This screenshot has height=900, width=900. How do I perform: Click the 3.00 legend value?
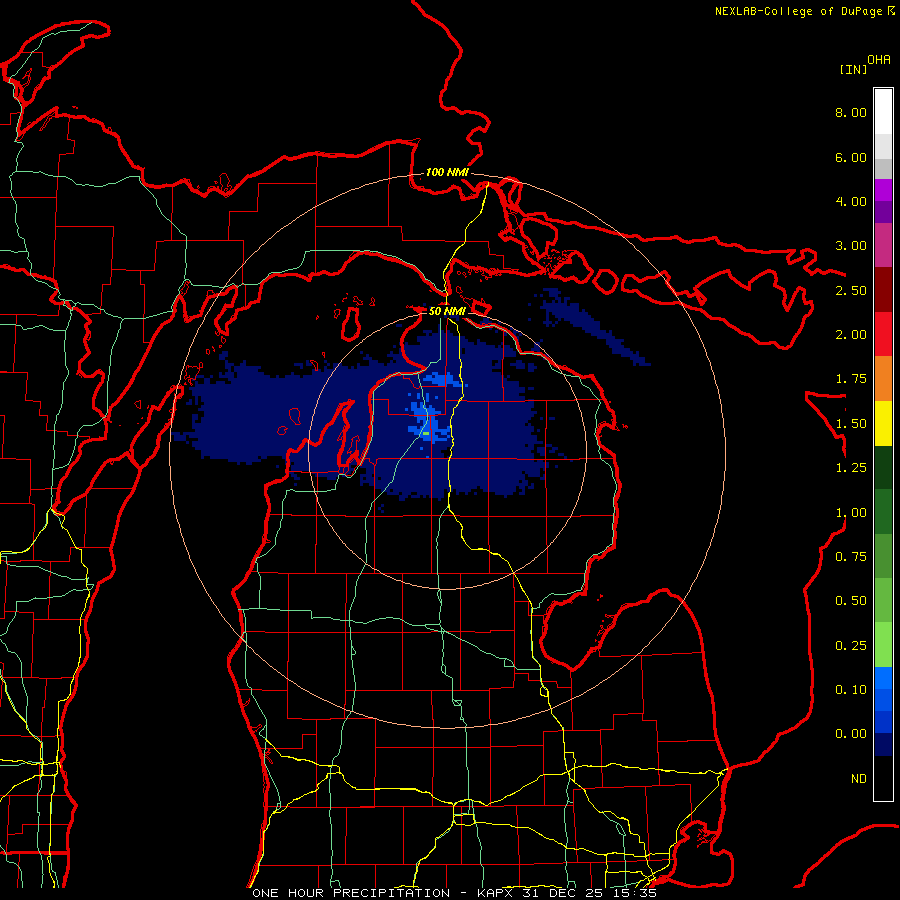(x=851, y=246)
